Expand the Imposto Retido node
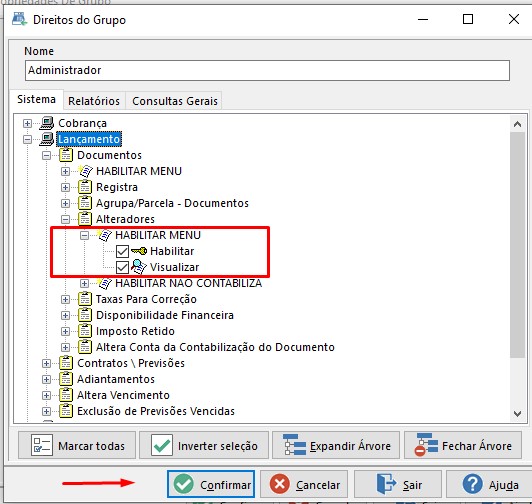This screenshot has height=504, width=532. click(x=65, y=331)
